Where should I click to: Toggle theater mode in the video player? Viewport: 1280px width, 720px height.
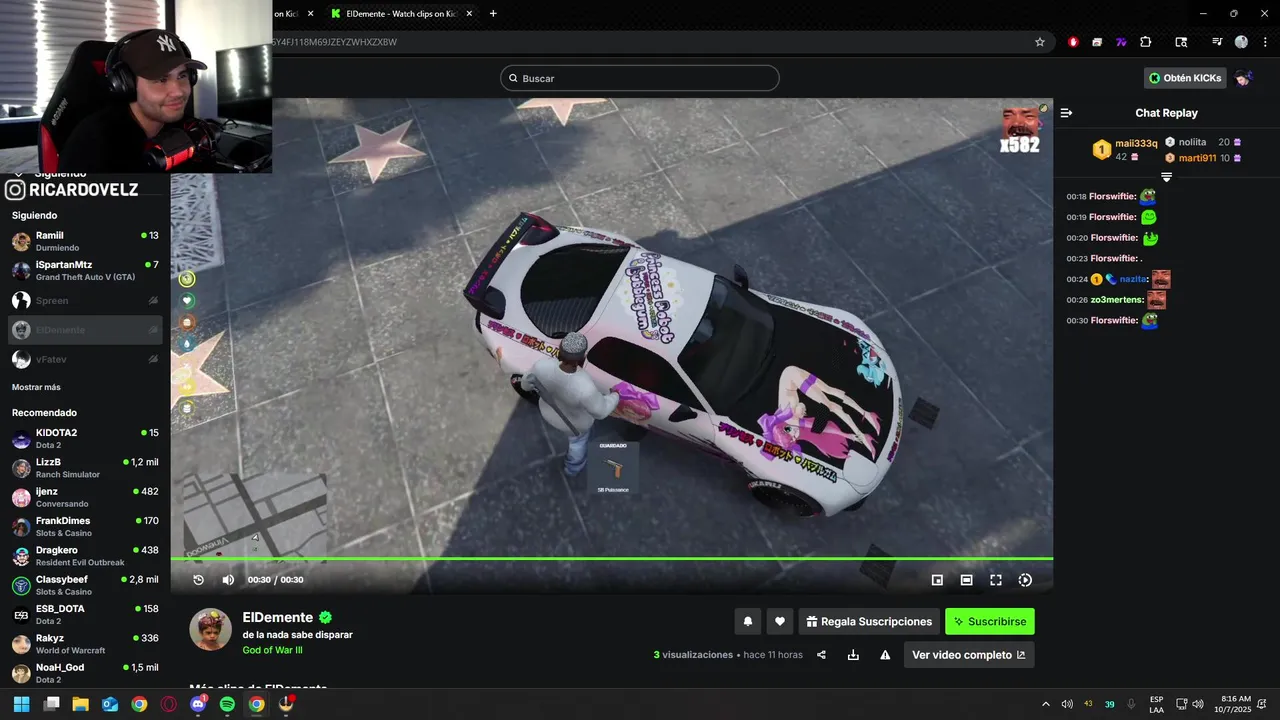coord(966,580)
